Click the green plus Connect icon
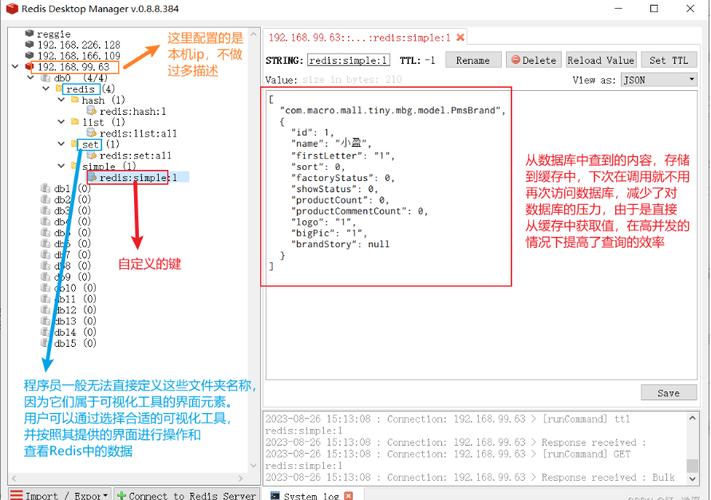Viewport: 711px width, 500px height. [x=121, y=495]
